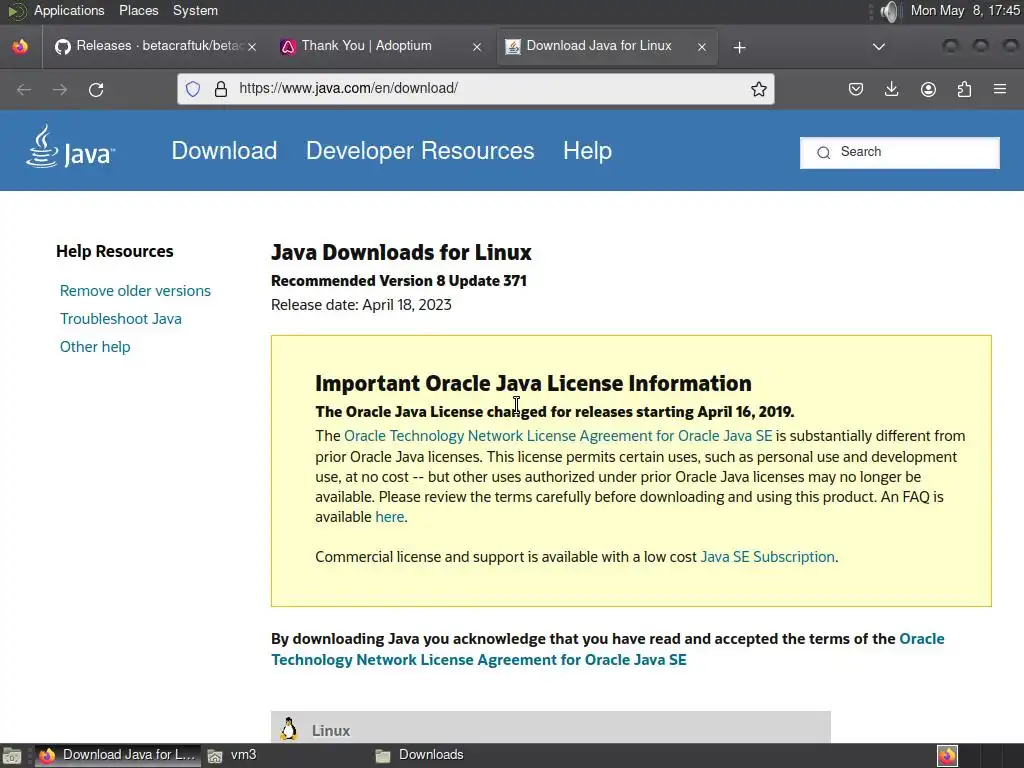Open the Oracle Technology Network License Agreement link in yellow box
The height and width of the screenshot is (768, 1024).
coord(558,436)
